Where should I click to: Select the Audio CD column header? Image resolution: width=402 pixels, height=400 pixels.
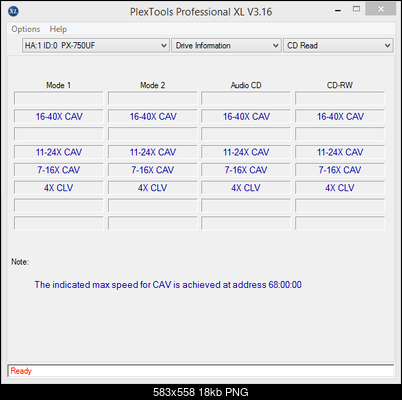246,85
